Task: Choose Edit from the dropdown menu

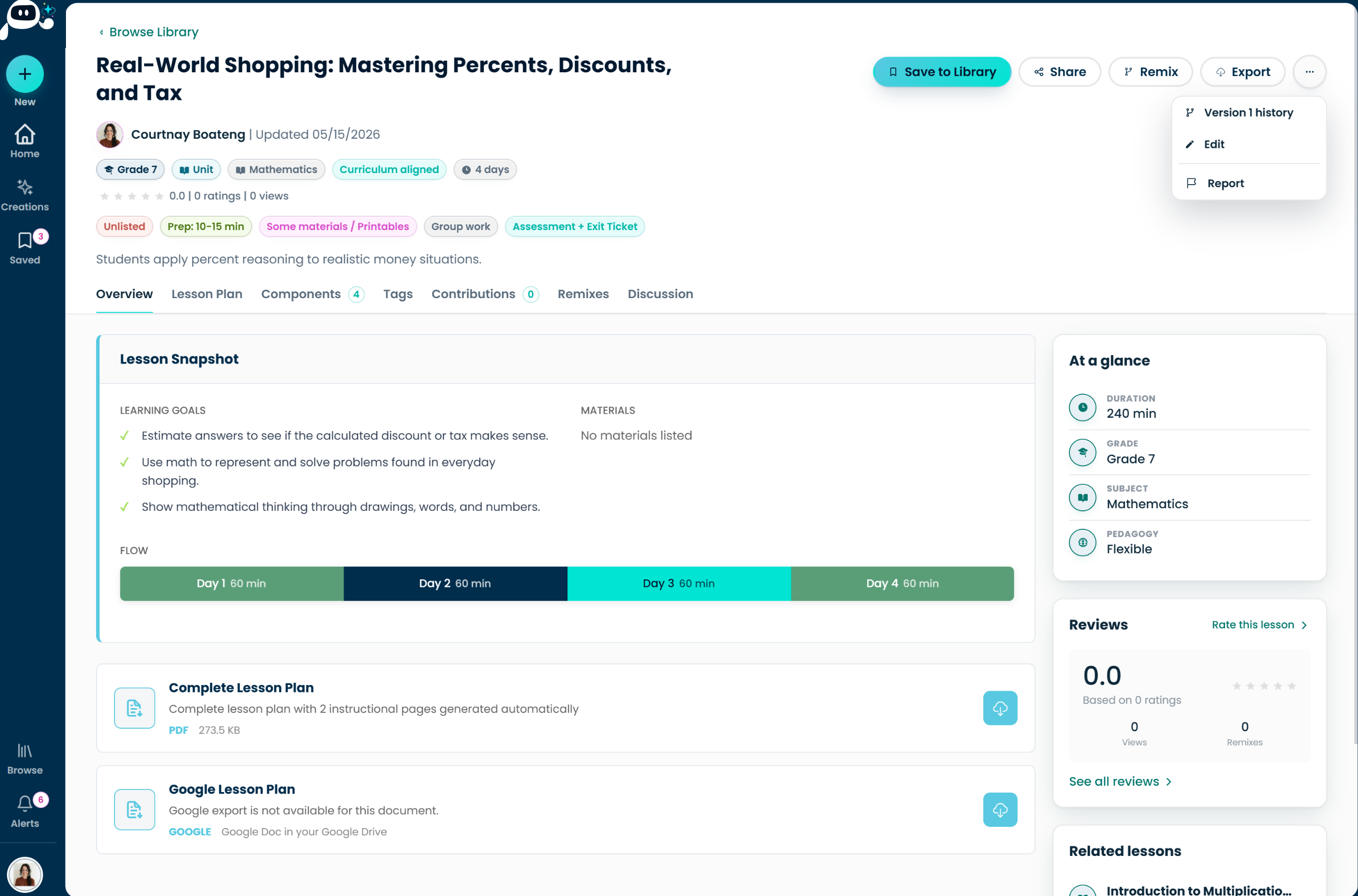Action: (x=1248, y=144)
